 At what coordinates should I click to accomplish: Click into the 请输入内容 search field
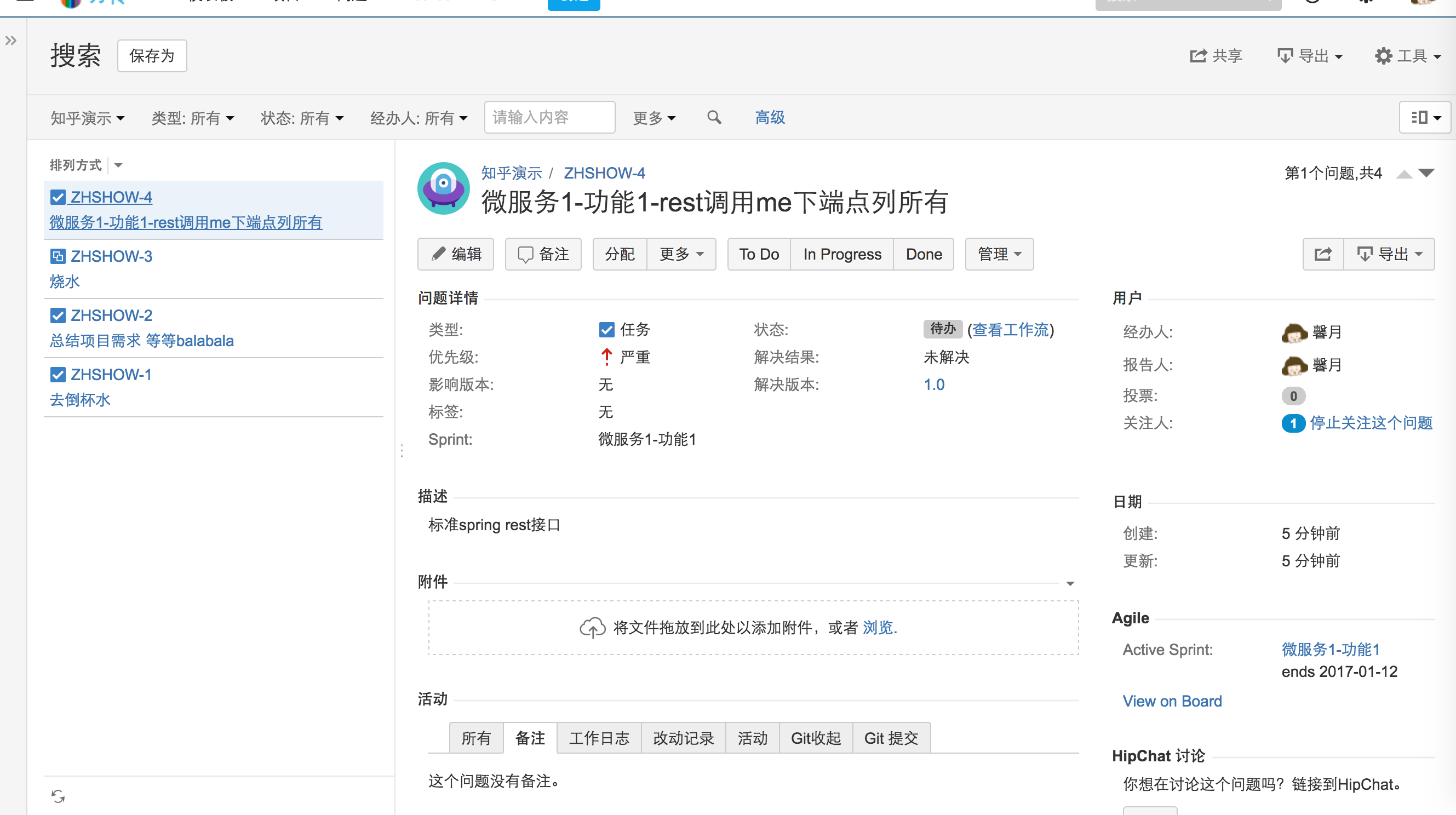(x=549, y=117)
